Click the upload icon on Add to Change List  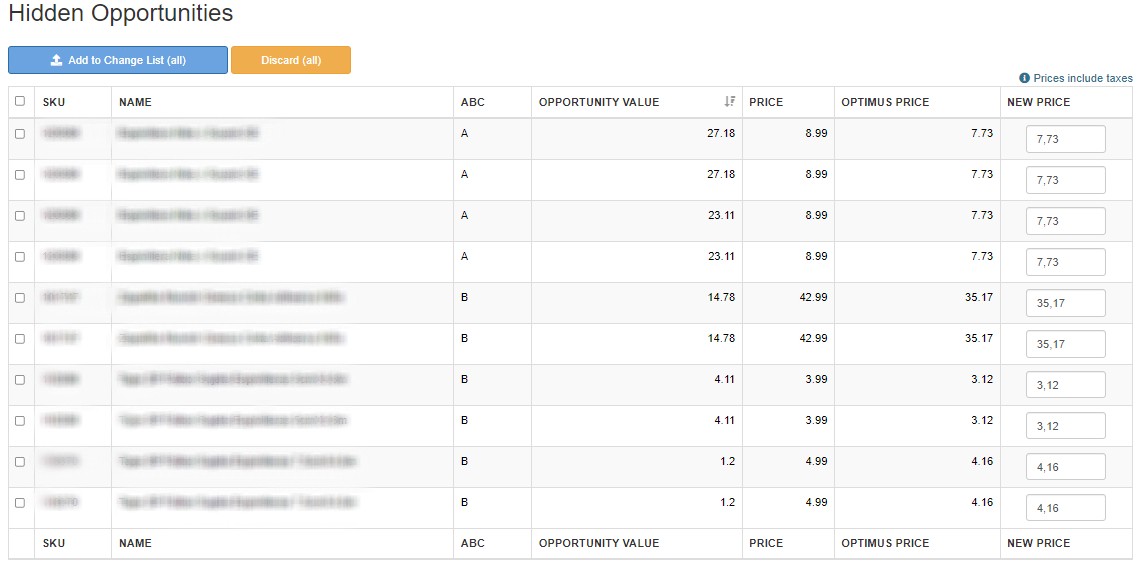[56, 60]
